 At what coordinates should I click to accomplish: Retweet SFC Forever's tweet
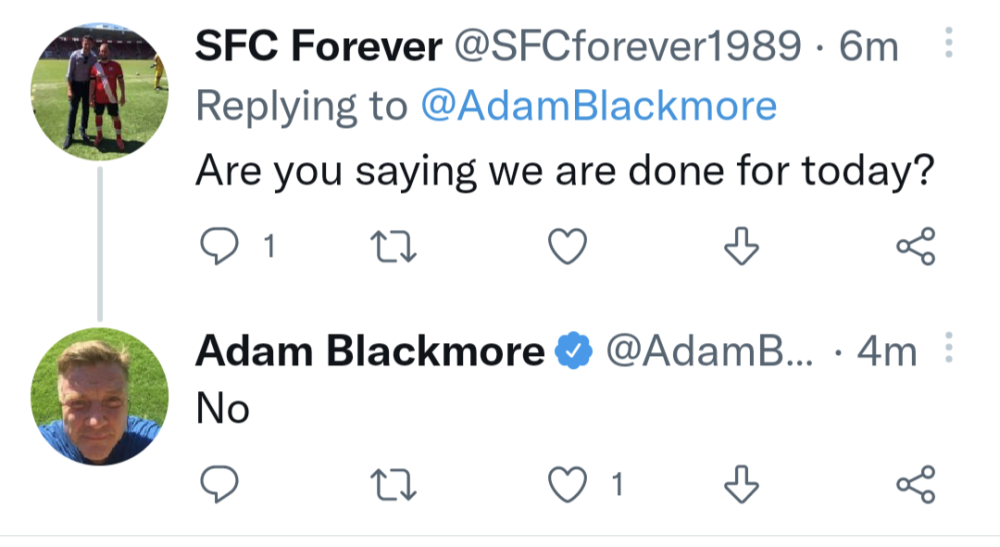click(x=392, y=247)
